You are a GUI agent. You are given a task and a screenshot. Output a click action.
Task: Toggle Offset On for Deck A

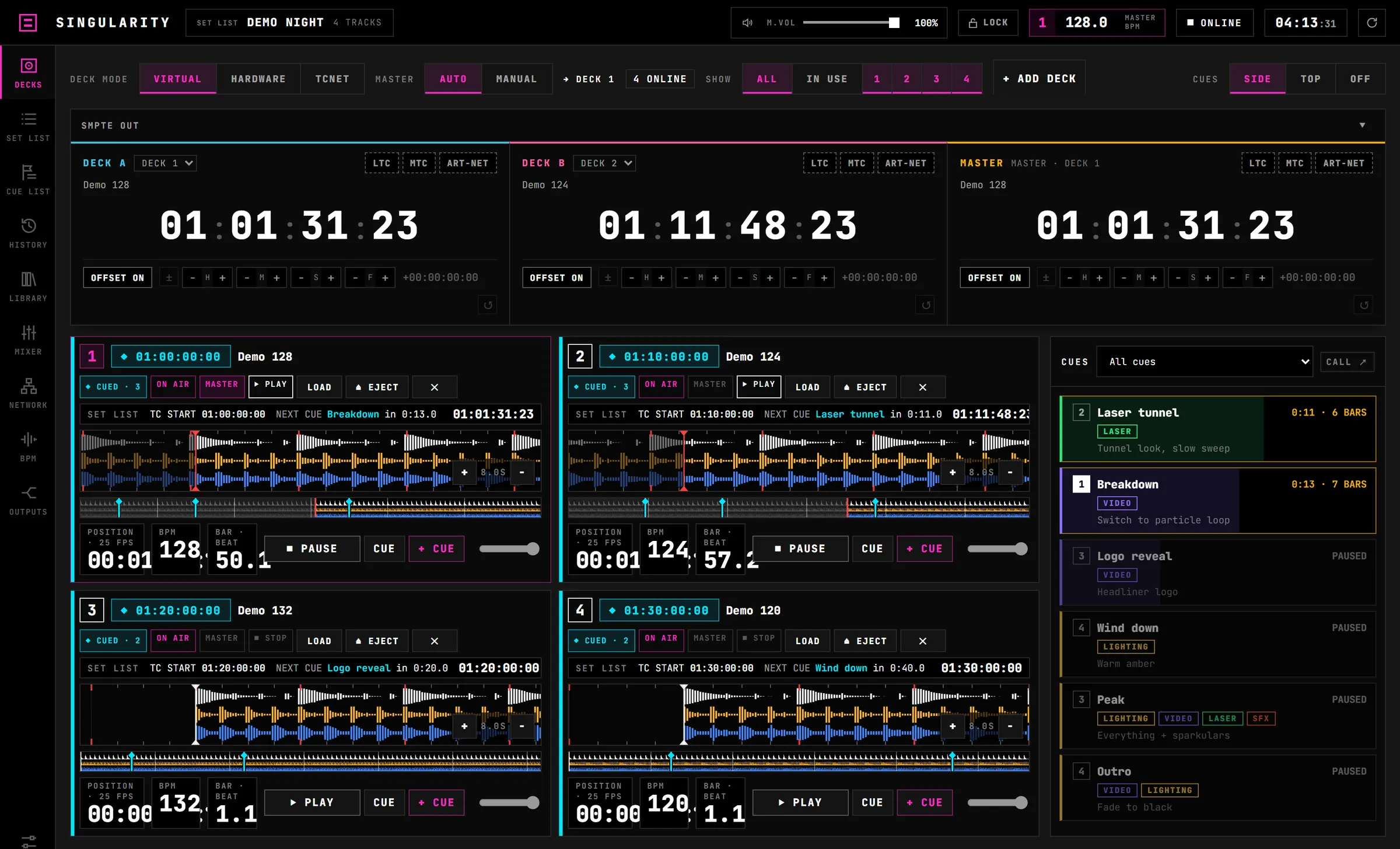pos(117,278)
